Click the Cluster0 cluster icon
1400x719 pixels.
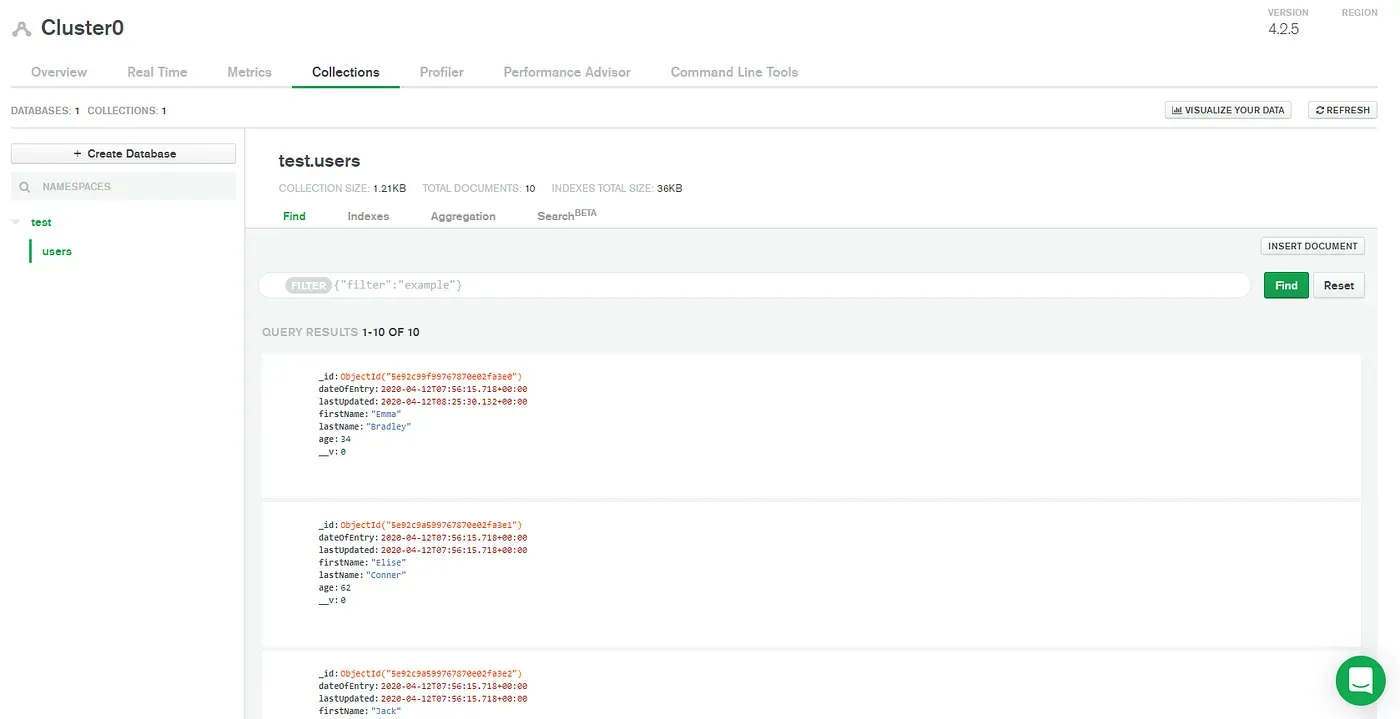21,29
